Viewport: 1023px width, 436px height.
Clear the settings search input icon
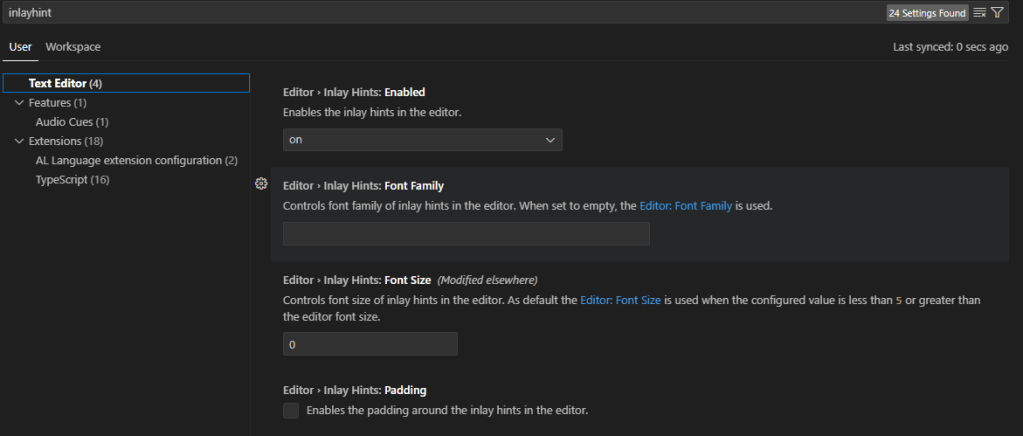pyautogui.click(x=980, y=13)
